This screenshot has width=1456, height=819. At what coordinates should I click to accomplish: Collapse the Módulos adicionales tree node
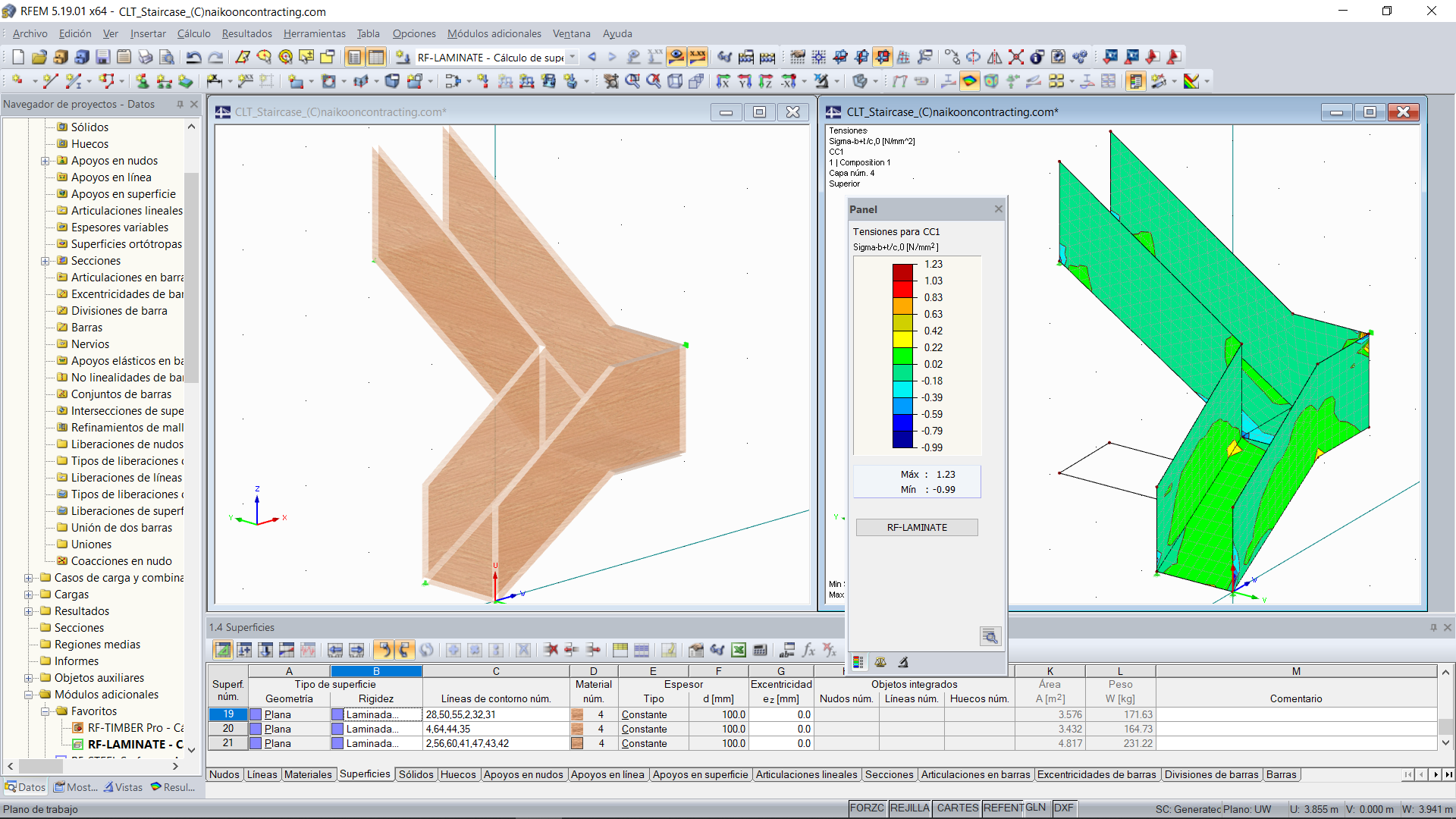pyautogui.click(x=29, y=695)
